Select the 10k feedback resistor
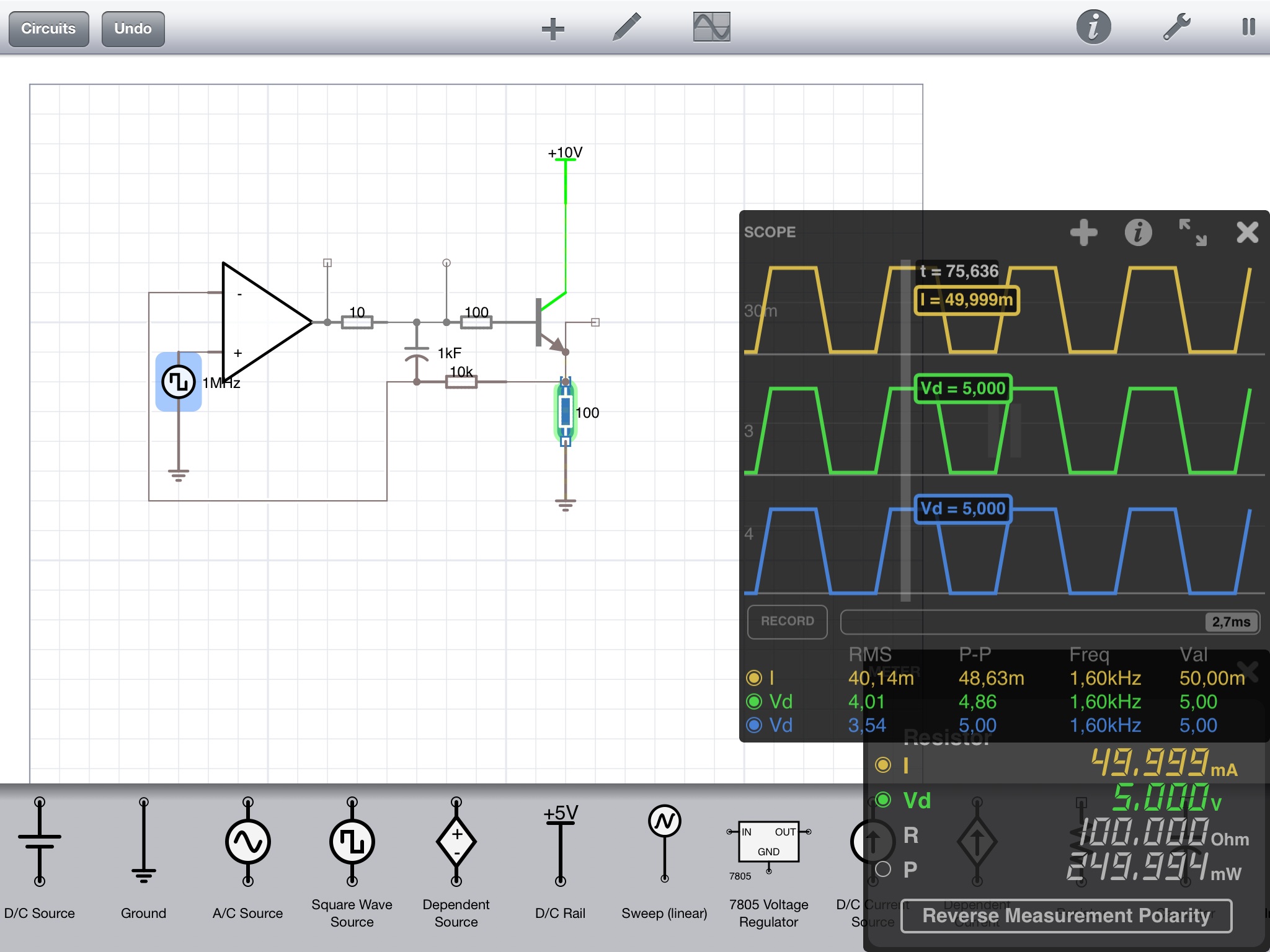Screen dimensions: 1270x952 461,382
